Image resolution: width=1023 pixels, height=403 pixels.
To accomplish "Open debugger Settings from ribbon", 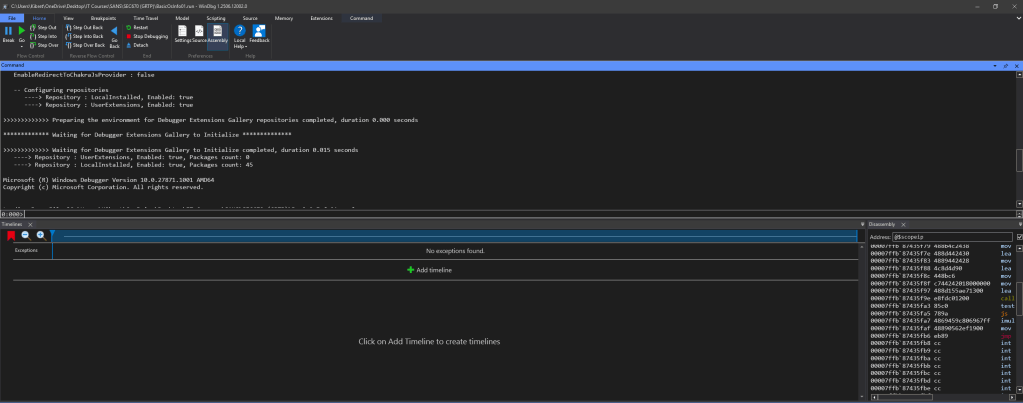I will [x=182, y=35].
